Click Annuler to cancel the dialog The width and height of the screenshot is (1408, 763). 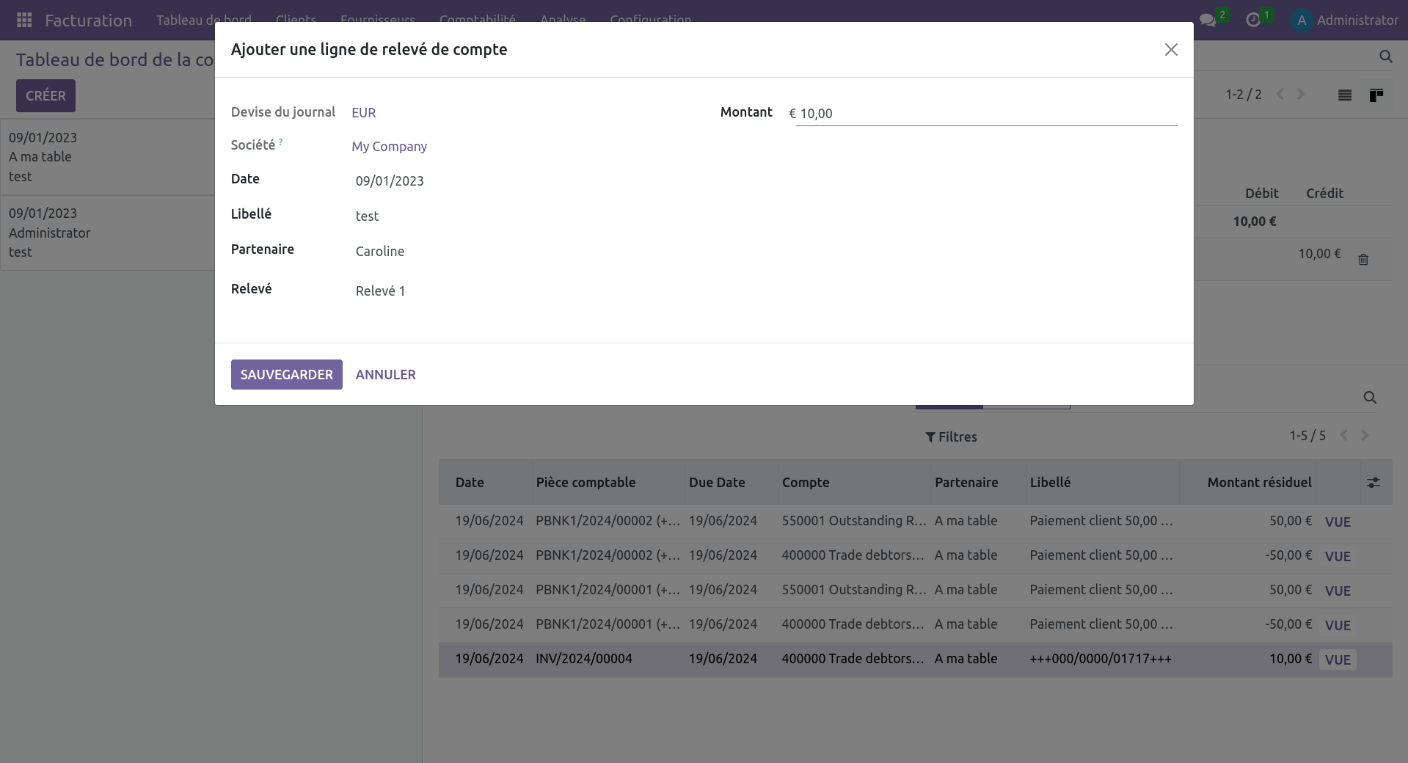tap(386, 374)
